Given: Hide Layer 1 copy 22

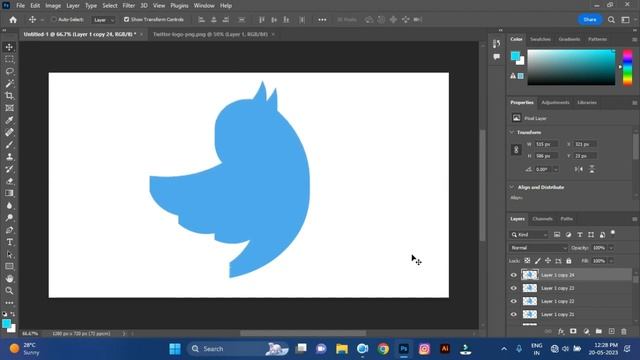Looking at the screenshot, I should [x=513, y=301].
